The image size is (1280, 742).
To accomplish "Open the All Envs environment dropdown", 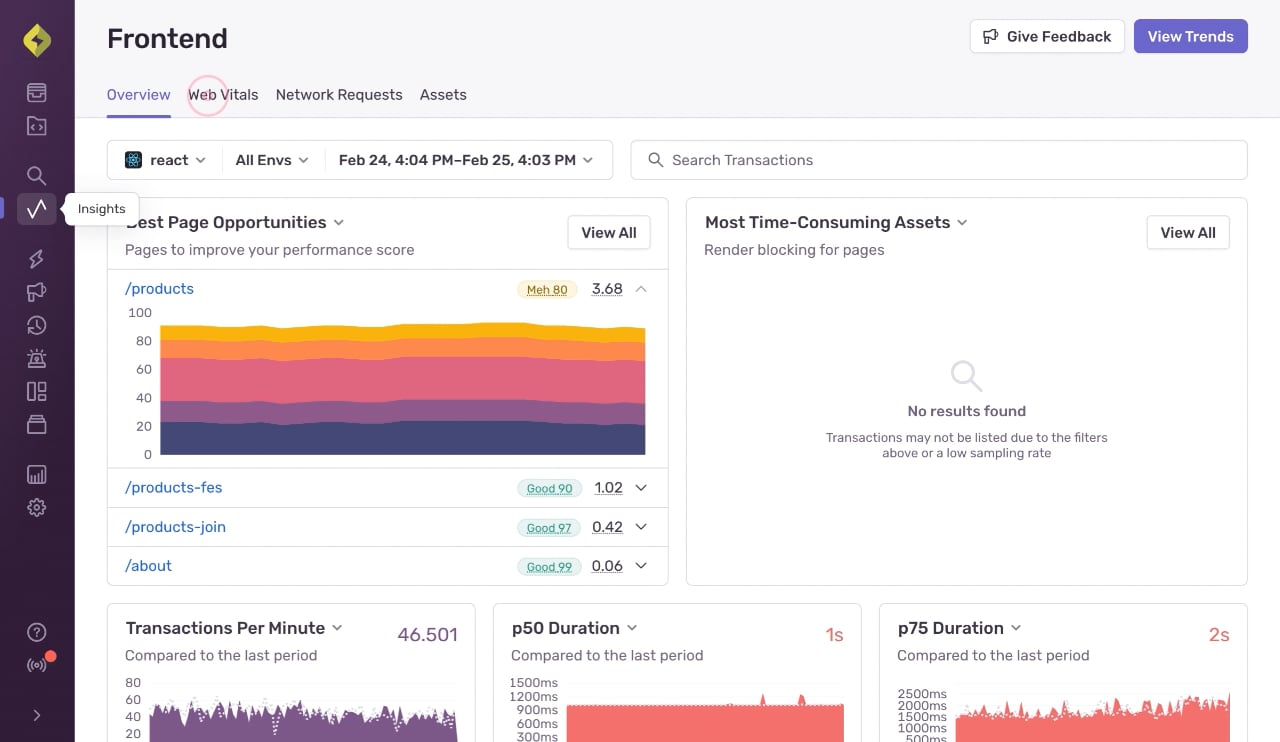I will coord(272,160).
